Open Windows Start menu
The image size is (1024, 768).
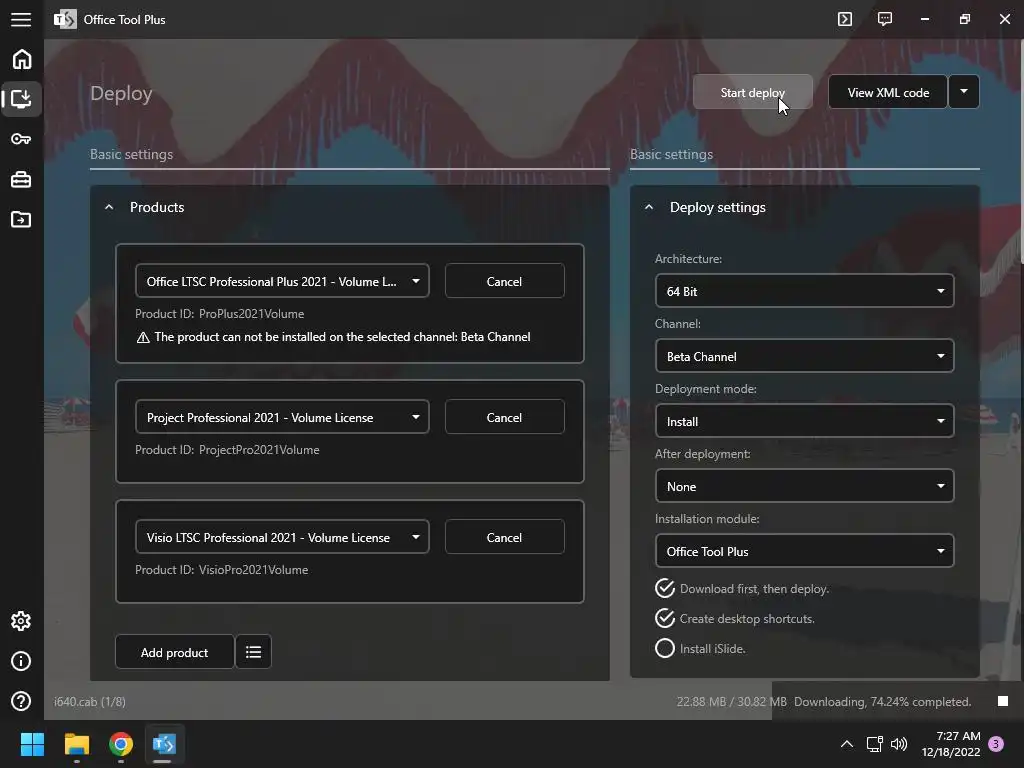(32, 744)
